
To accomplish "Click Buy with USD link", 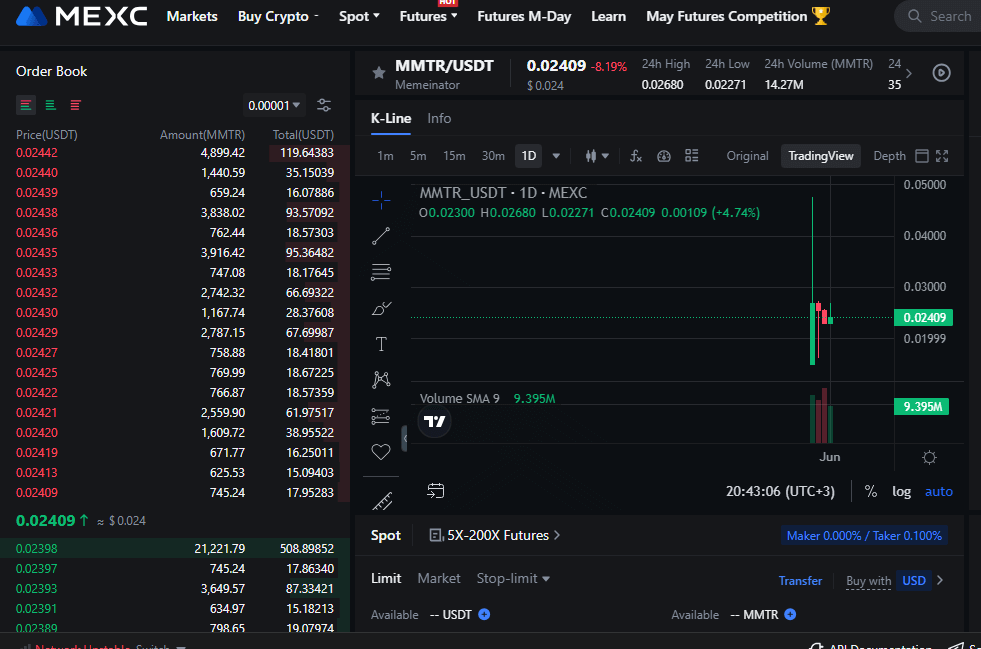I will [895, 581].
